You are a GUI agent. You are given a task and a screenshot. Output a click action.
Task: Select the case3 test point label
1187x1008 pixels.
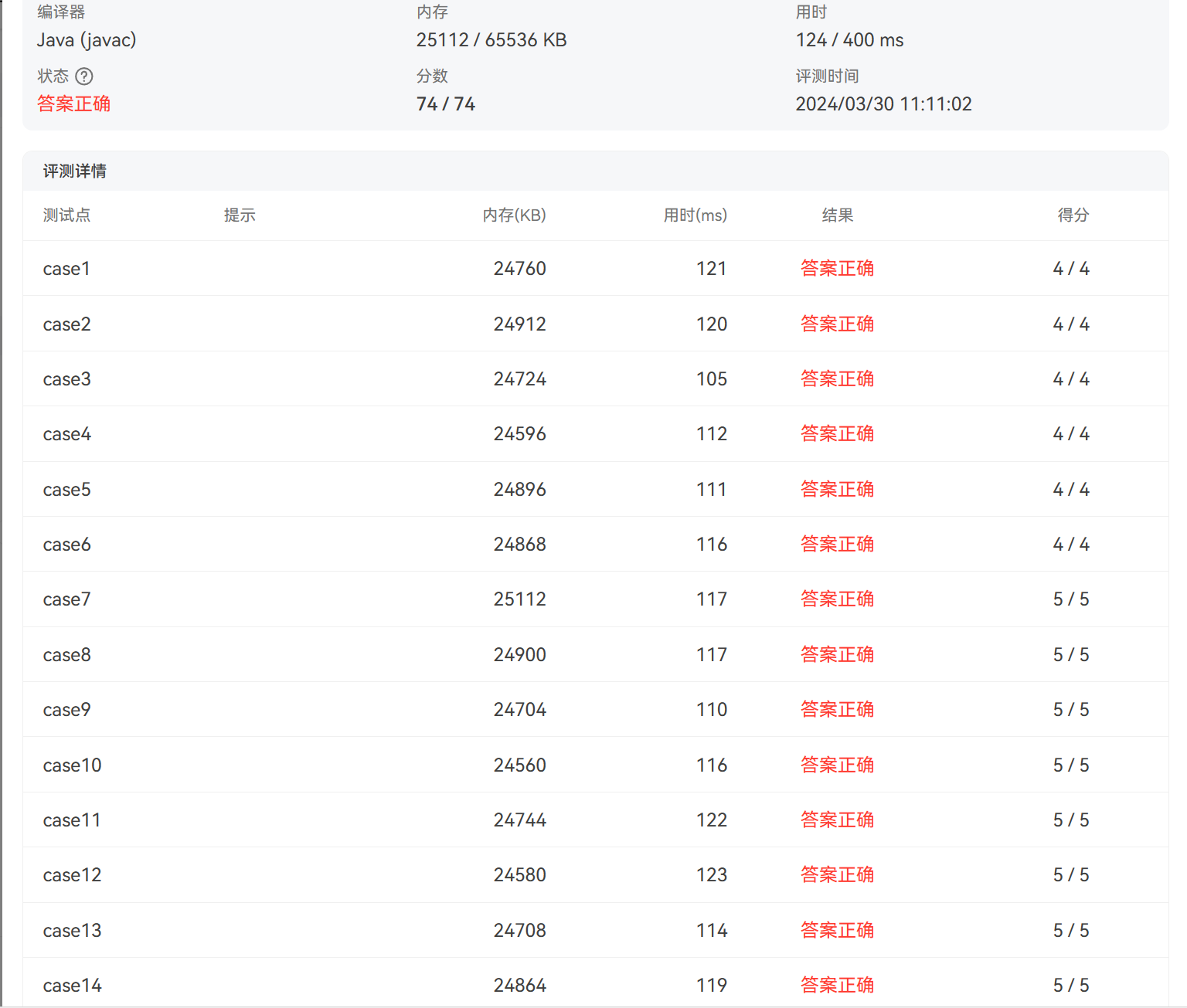(66, 379)
